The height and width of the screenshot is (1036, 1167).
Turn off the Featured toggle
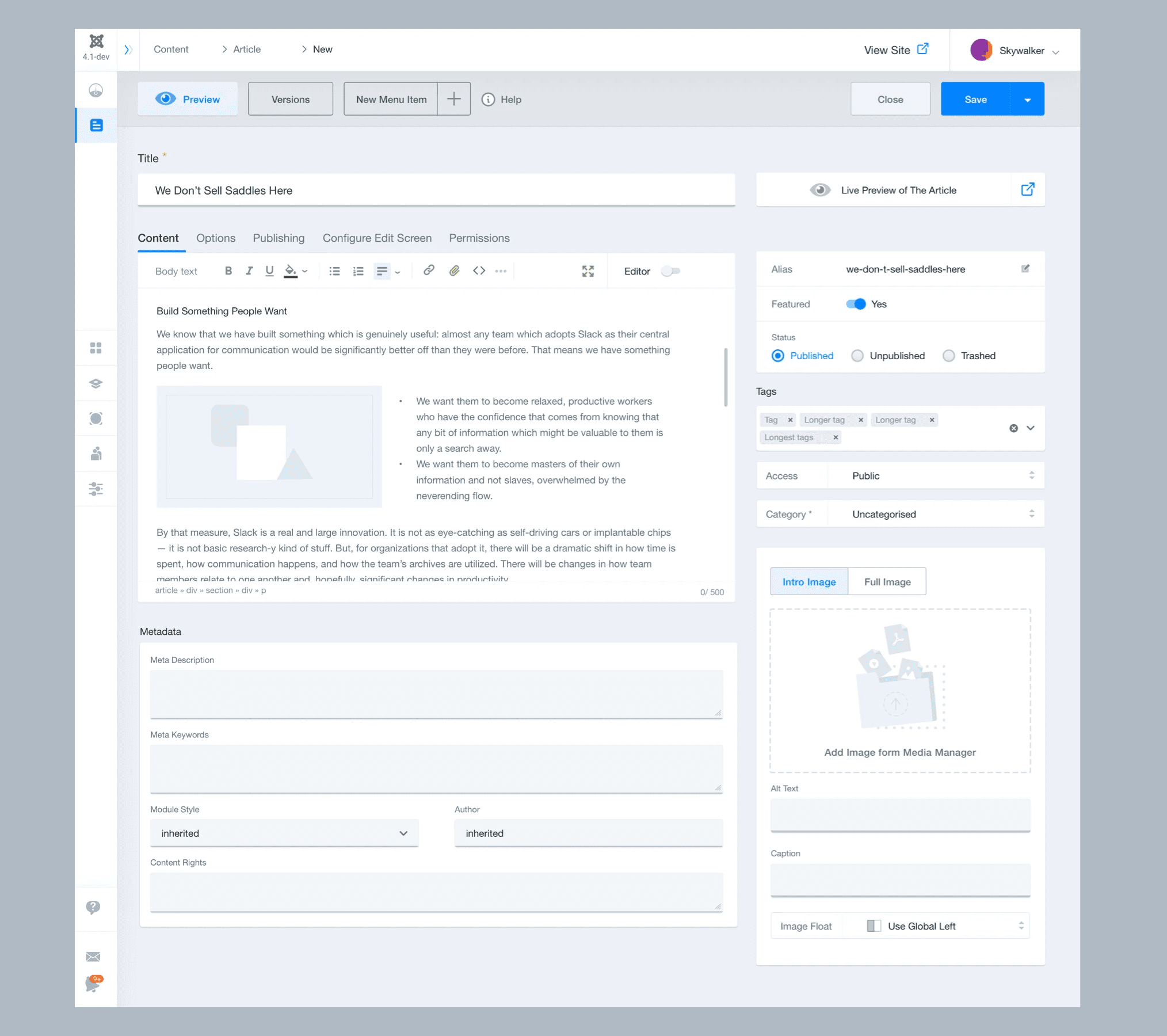click(856, 304)
